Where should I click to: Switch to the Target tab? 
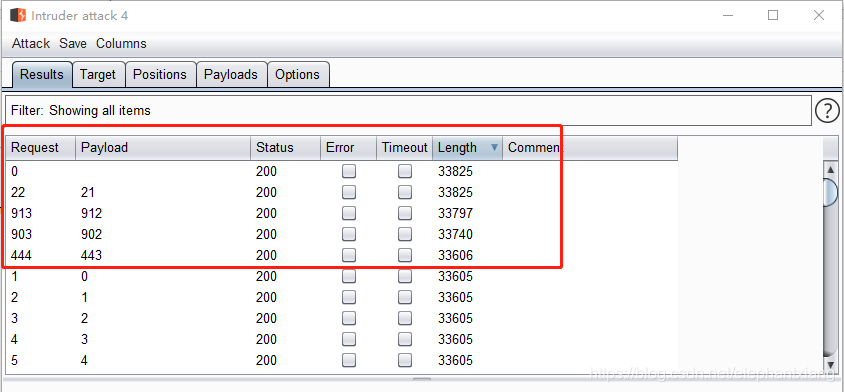pos(98,74)
